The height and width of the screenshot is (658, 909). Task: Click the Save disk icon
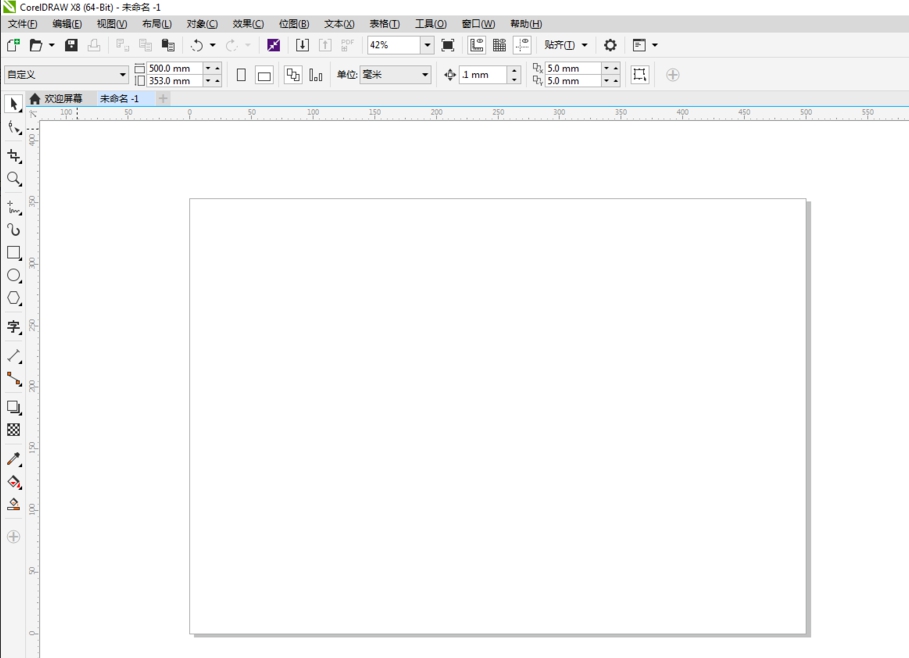[71, 45]
